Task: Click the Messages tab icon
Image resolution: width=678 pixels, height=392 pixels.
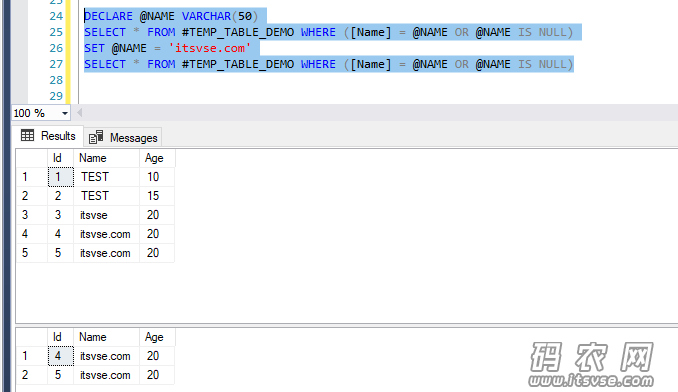Action: (96, 137)
